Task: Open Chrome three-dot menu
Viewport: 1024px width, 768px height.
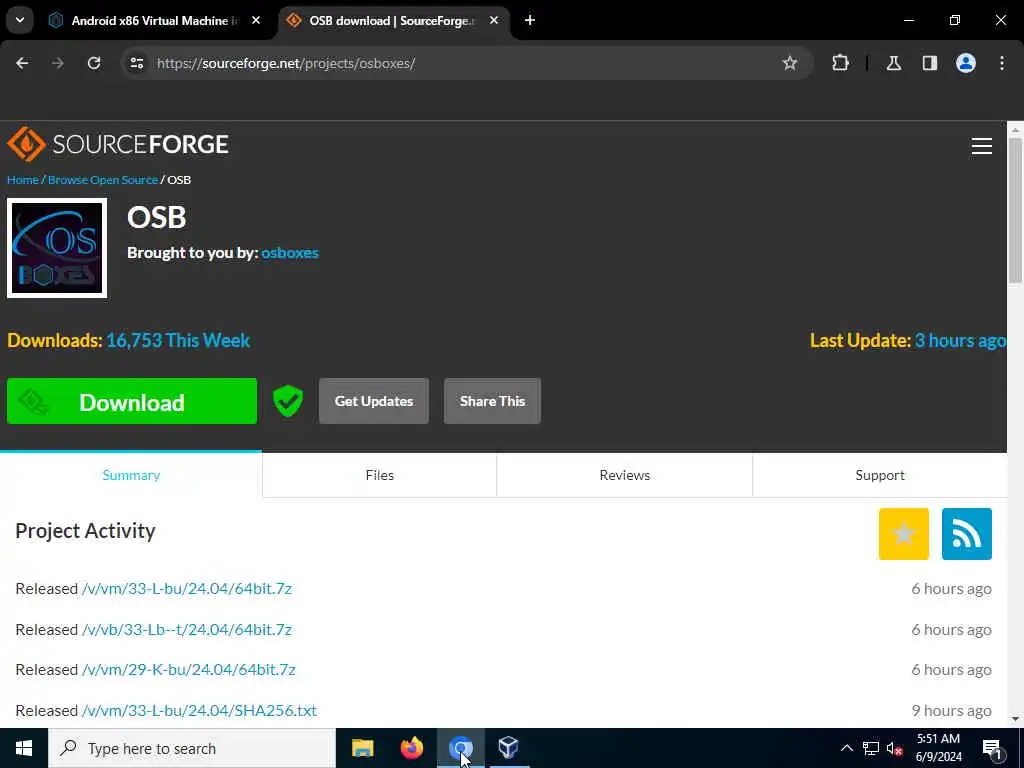Action: click(x=1002, y=63)
